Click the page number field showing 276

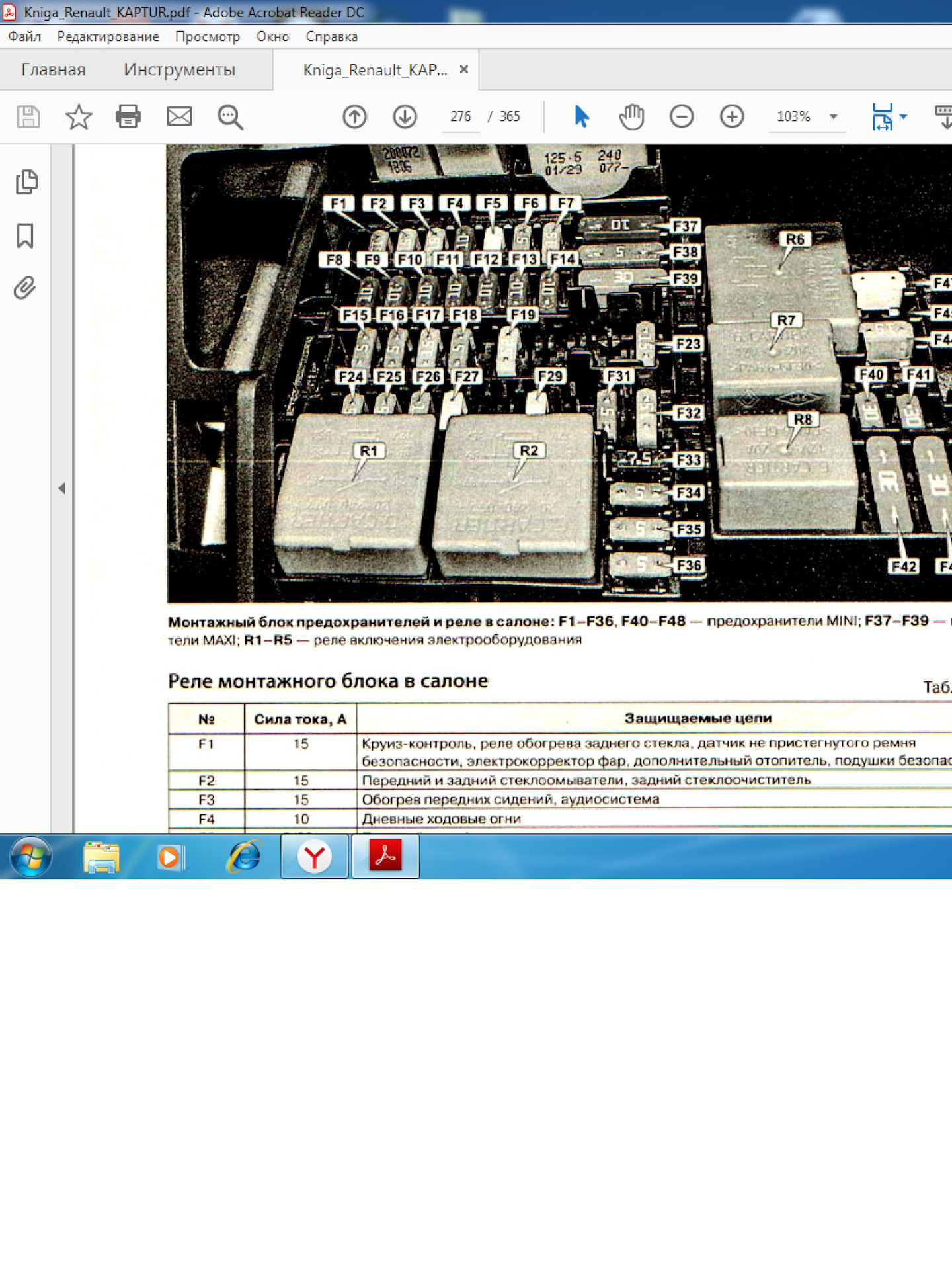pos(460,117)
